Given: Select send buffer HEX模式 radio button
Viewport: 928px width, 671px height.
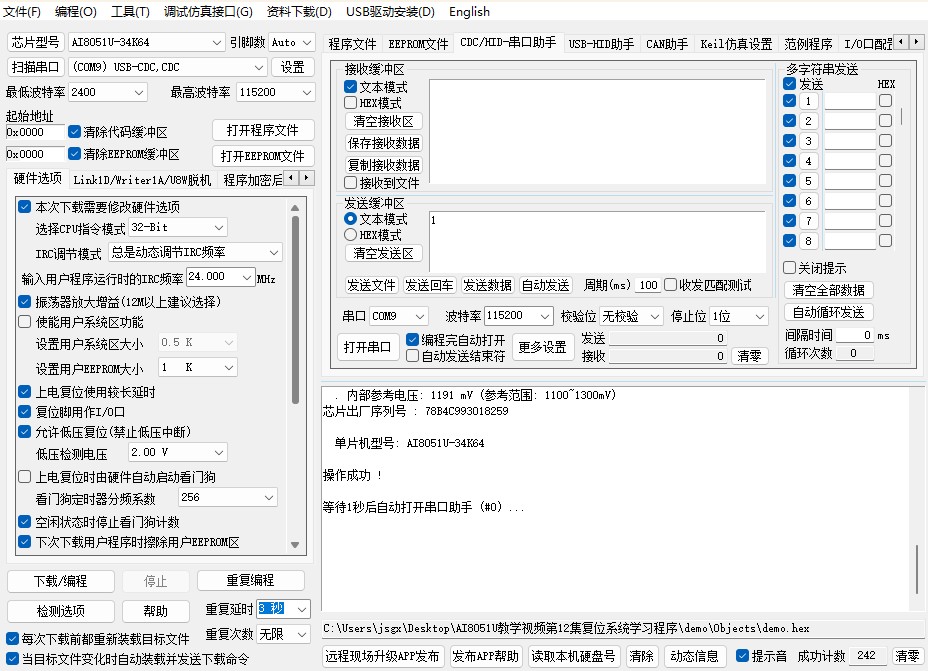Looking at the screenshot, I should [x=350, y=235].
